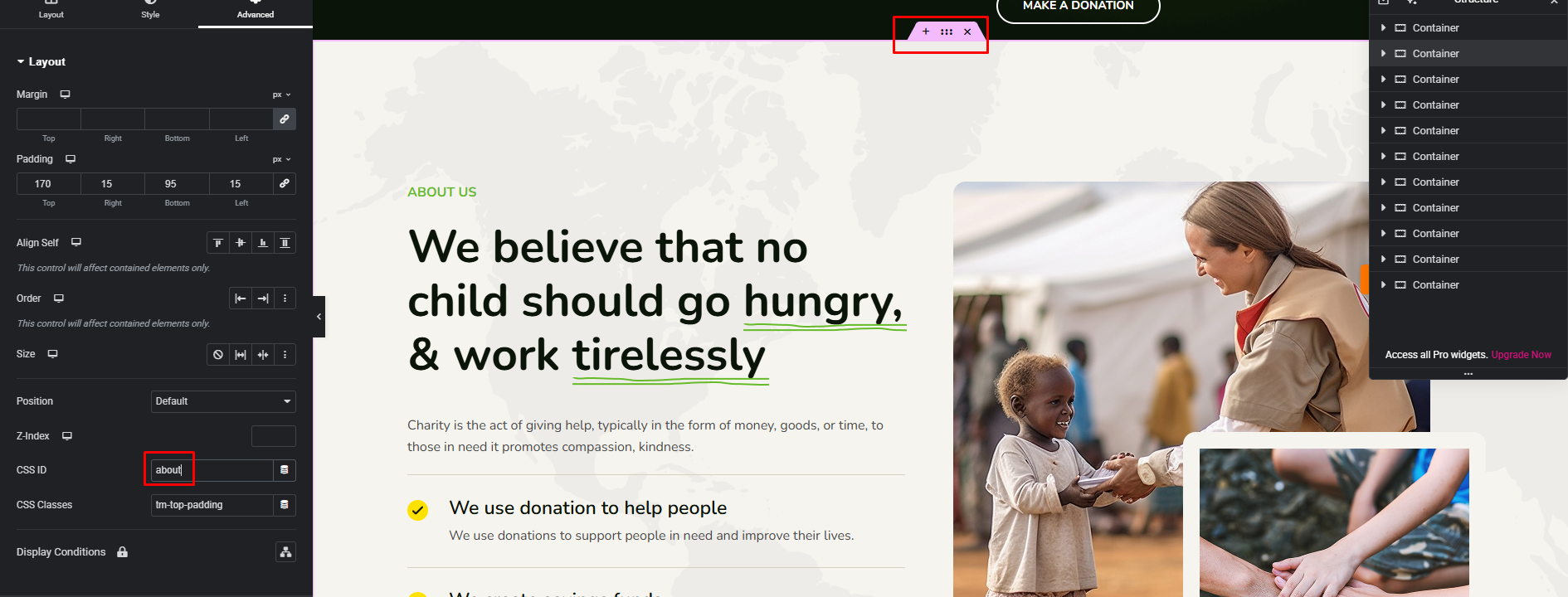
Task: Expand the first Container in Structure
Action: point(1383,28)
